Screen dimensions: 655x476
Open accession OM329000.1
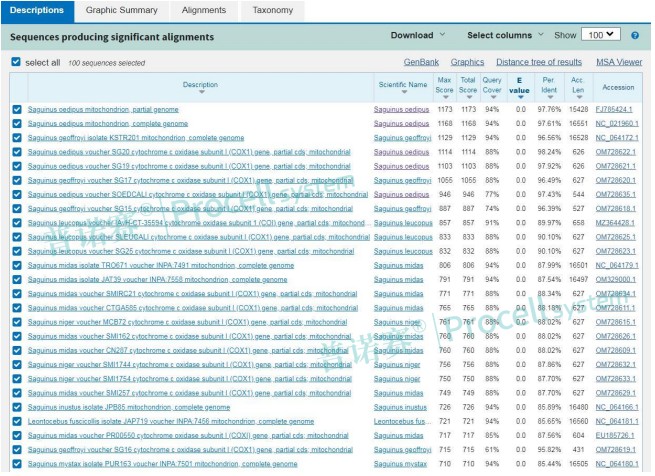[615, 280]
